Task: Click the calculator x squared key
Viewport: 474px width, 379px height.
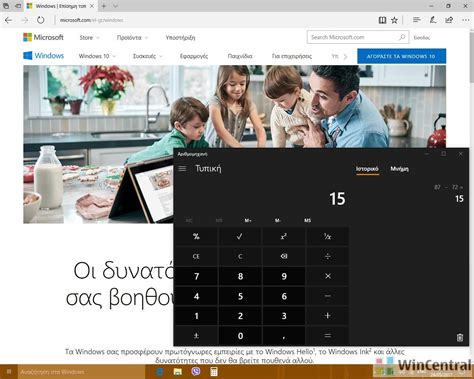Action: 283,236
